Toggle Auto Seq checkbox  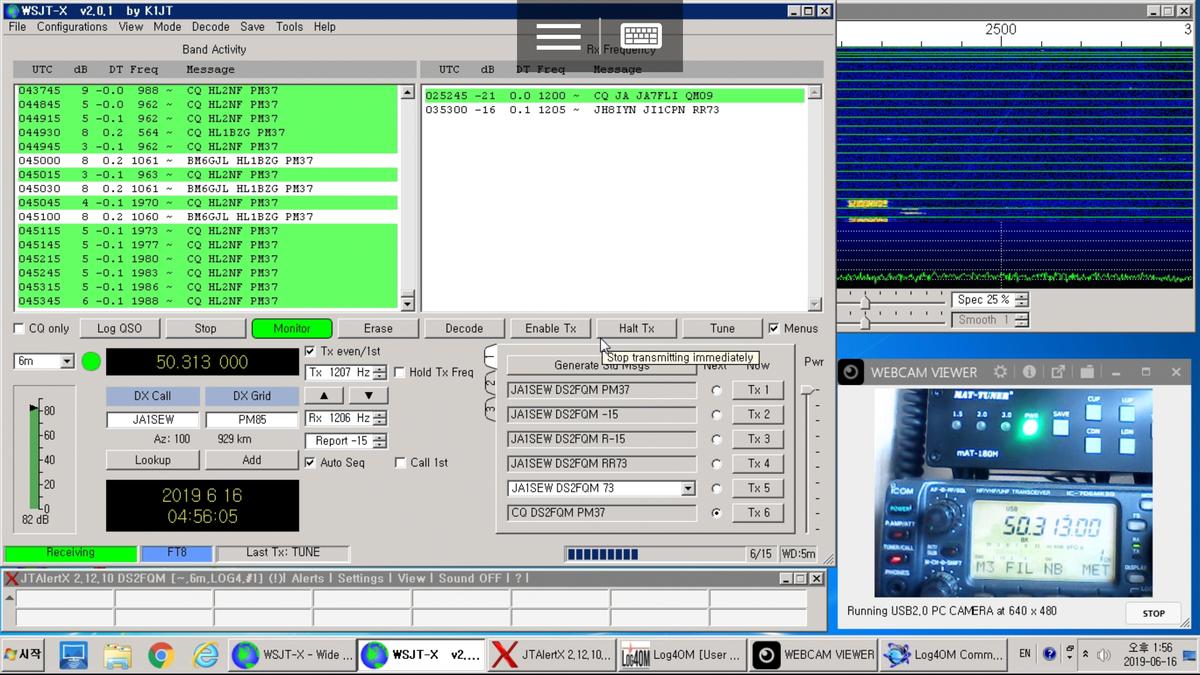point(310,463)
